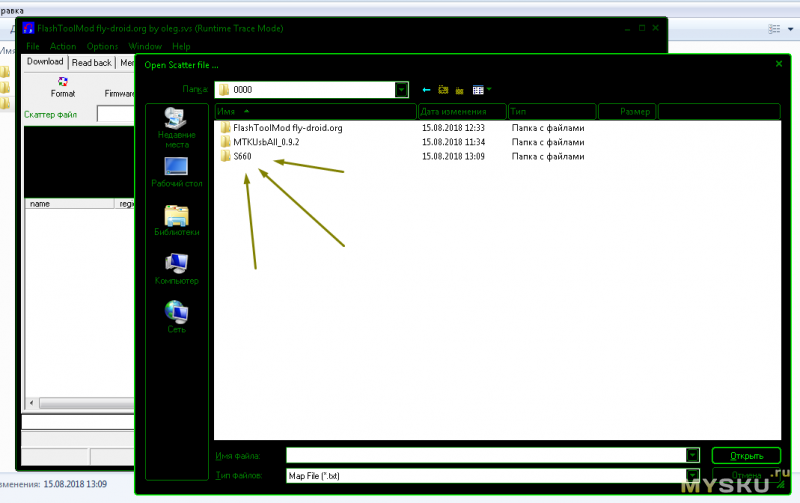800x503 pixels.
Task: Click Explorer view options icon in background window
Action: [x=774, y=29]
